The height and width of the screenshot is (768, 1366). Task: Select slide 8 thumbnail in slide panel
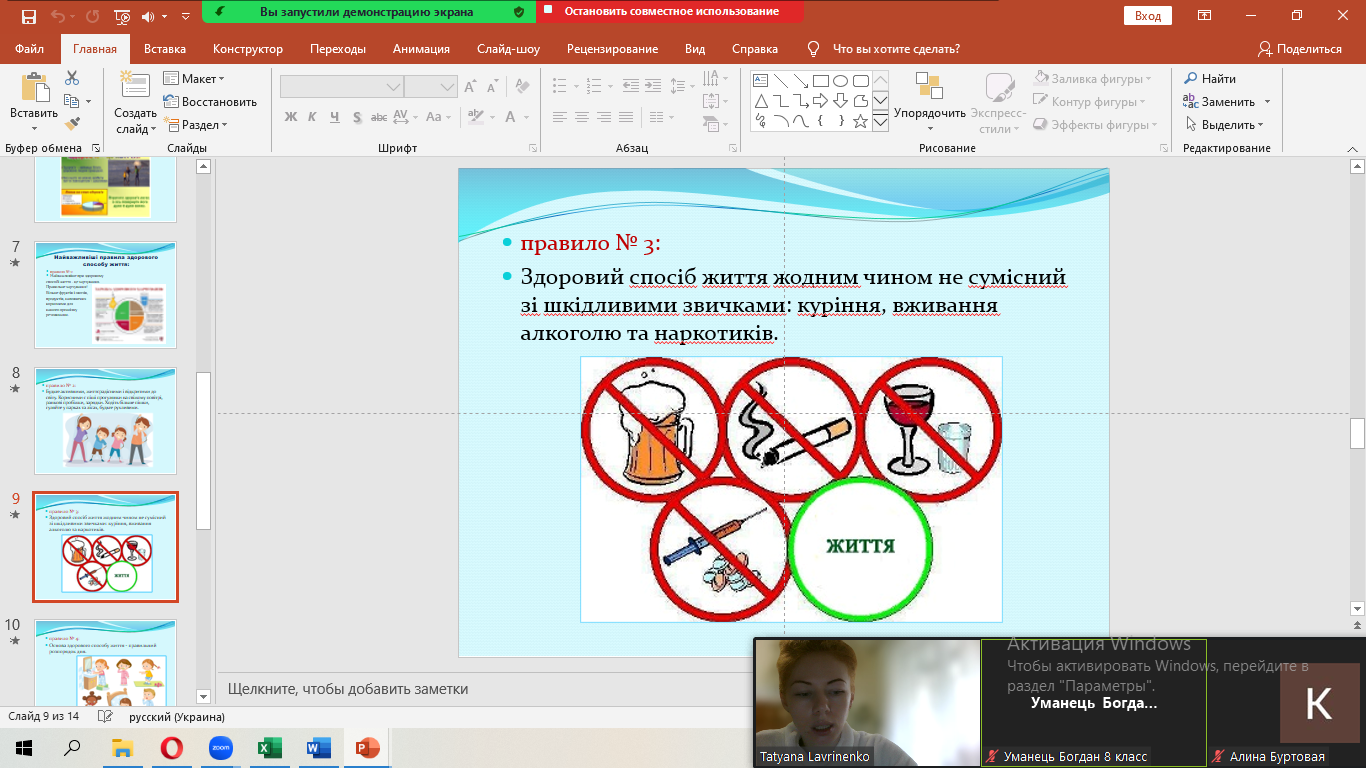coord(105,420)
